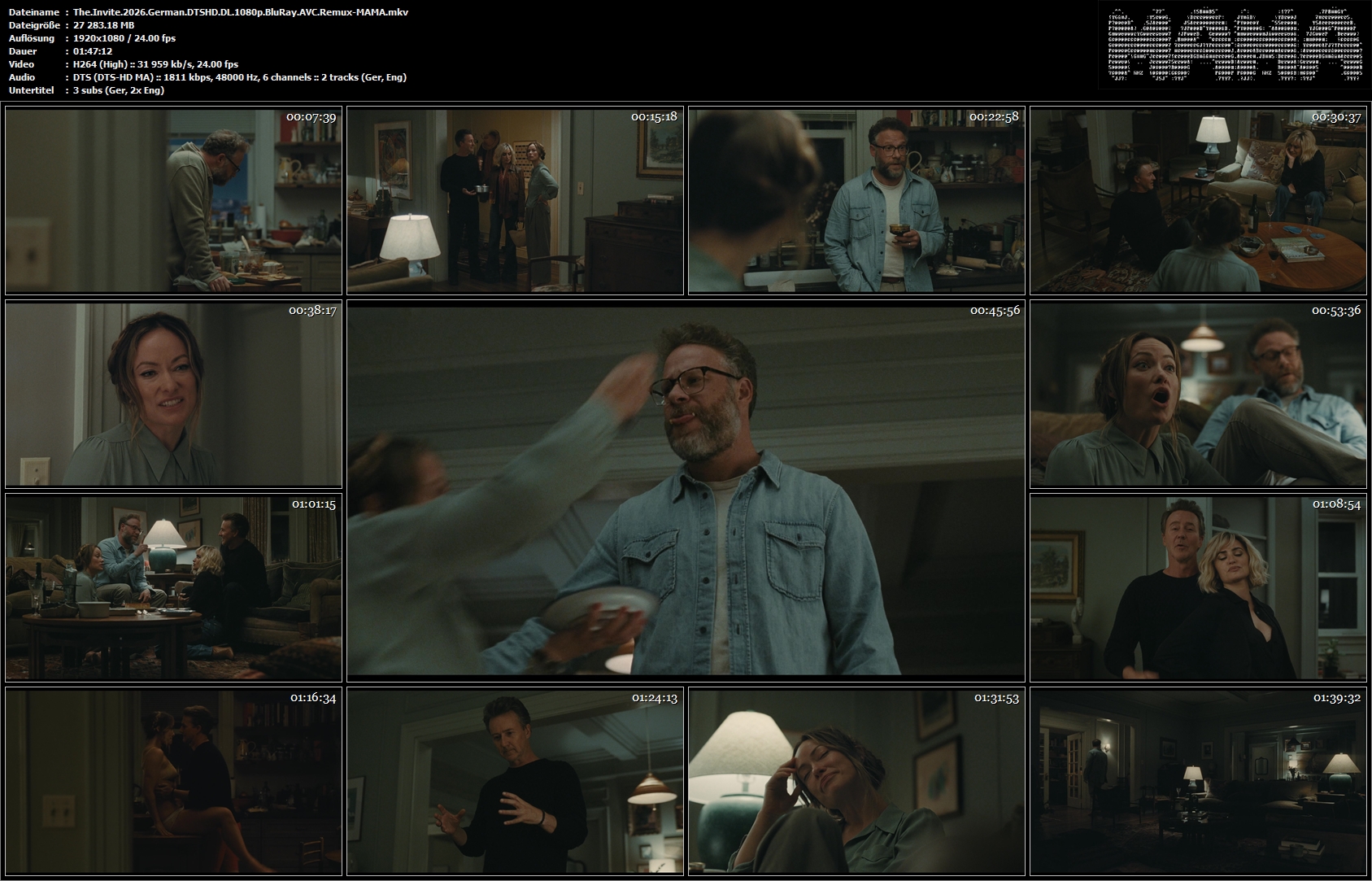Viewport: 1372px width, 881px height.
Task: Open the thumbnail timestamped 00:38:17
Action: click(x=173, y=395)
